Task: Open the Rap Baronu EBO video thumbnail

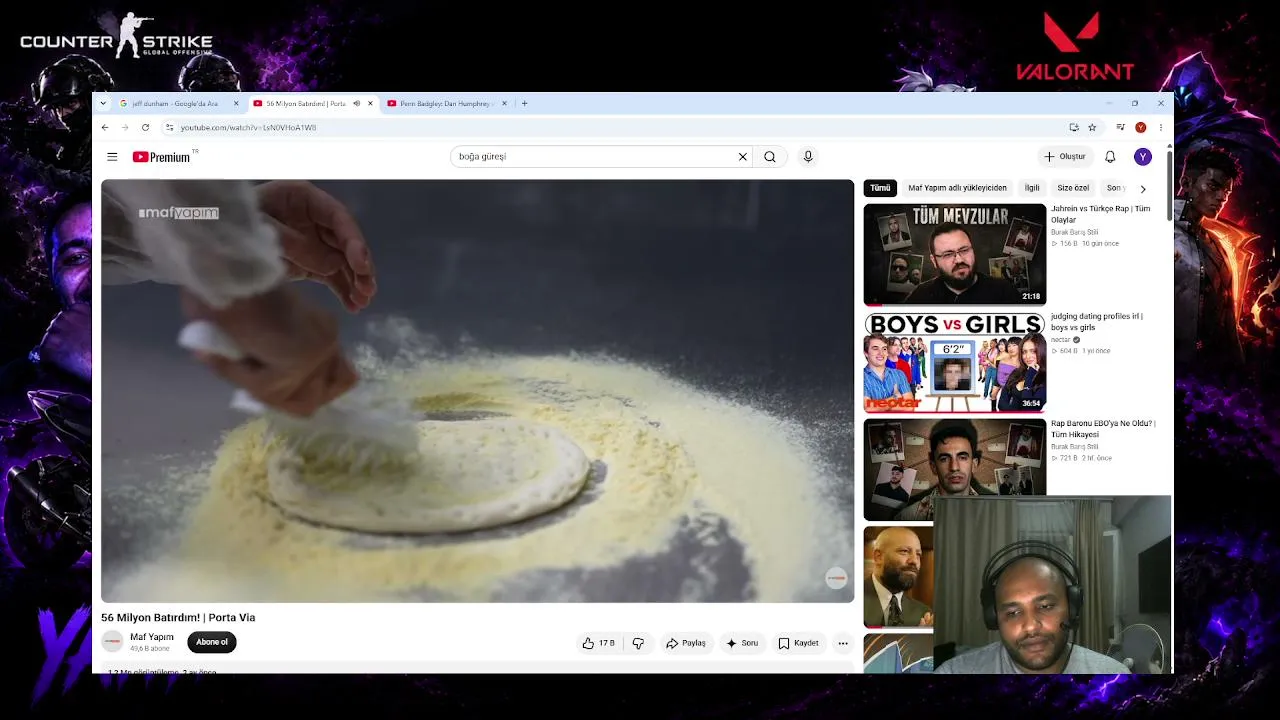Action: click(955, 458)
